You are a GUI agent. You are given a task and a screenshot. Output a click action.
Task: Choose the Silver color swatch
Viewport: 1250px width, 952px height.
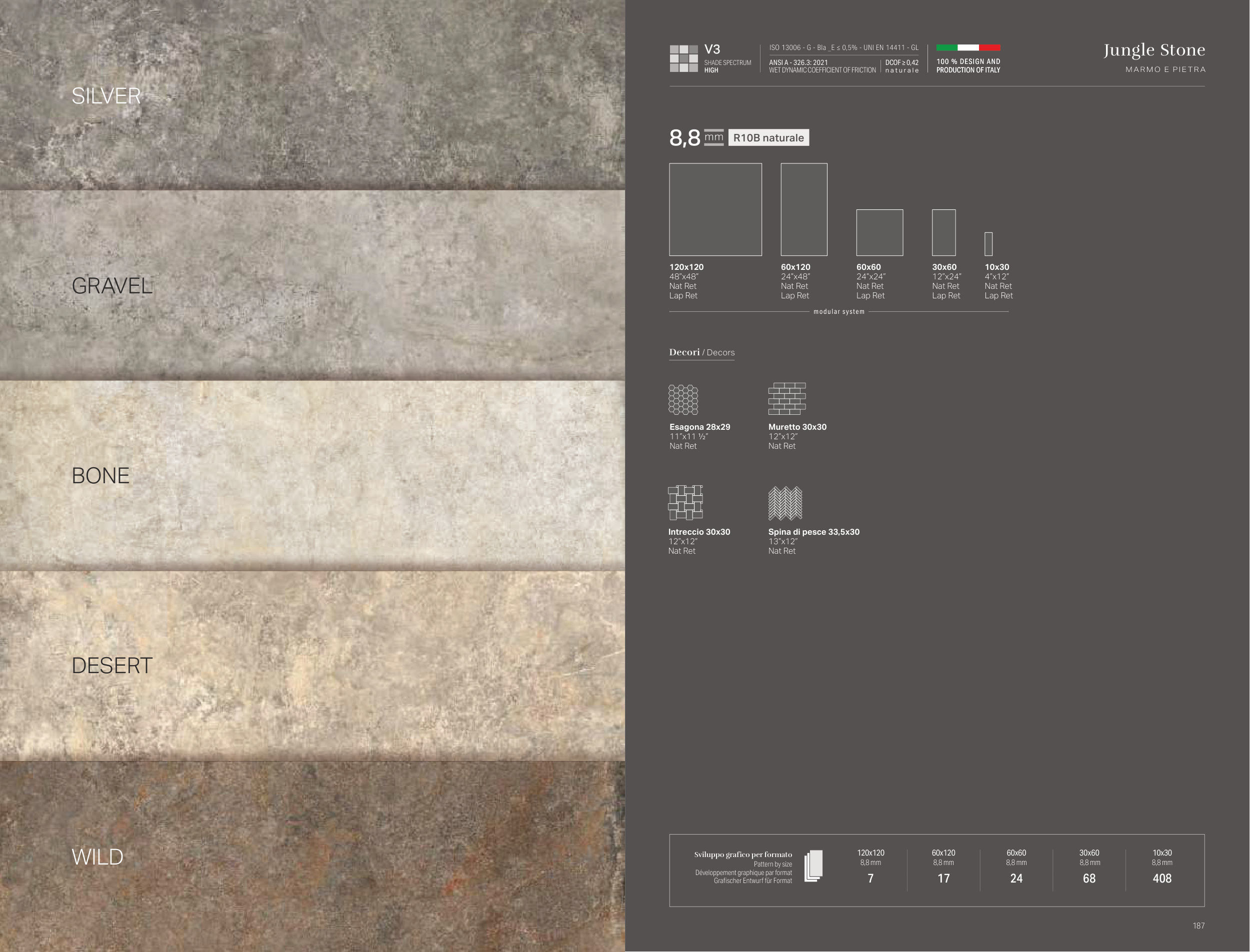[312, 94]
